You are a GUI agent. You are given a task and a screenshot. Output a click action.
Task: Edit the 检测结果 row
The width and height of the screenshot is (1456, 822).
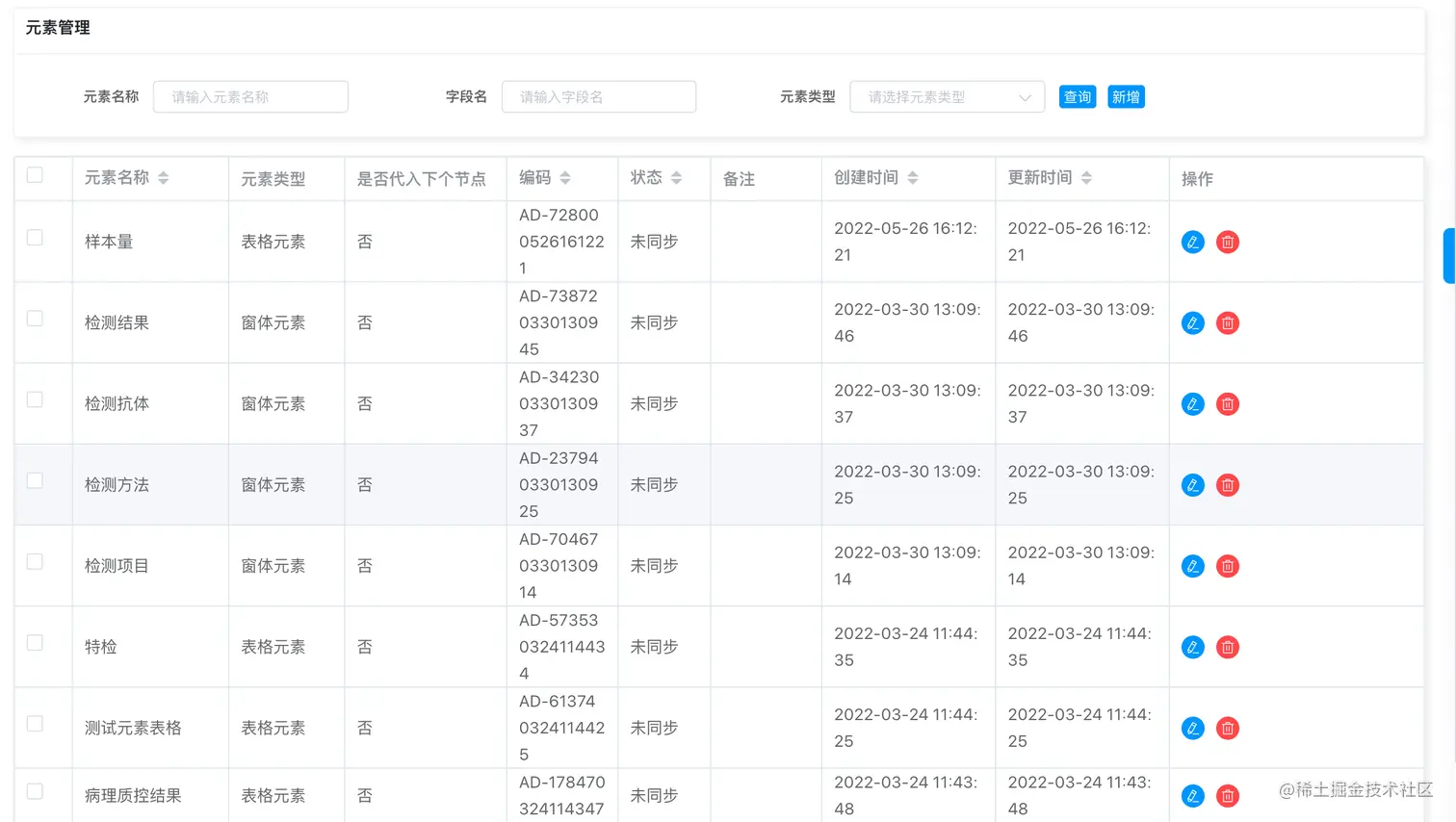tap(1192, 322)
